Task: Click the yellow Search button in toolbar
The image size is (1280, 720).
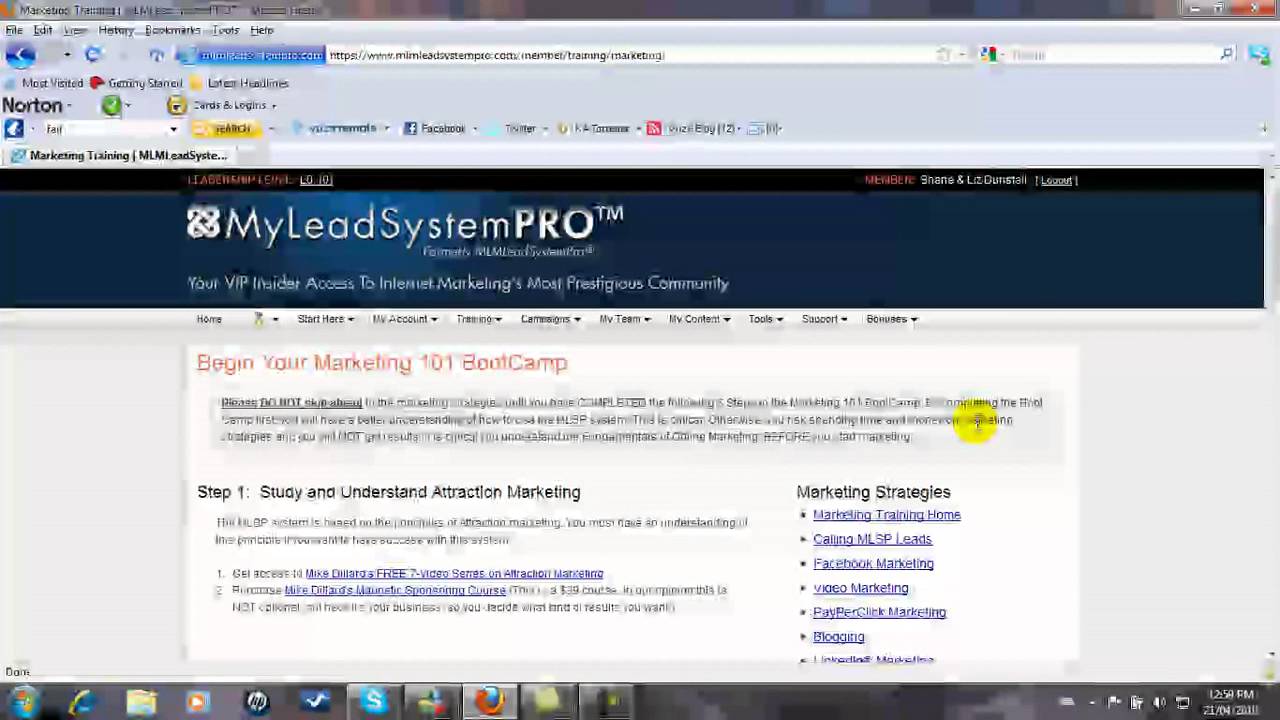Action: pos(226,128)
